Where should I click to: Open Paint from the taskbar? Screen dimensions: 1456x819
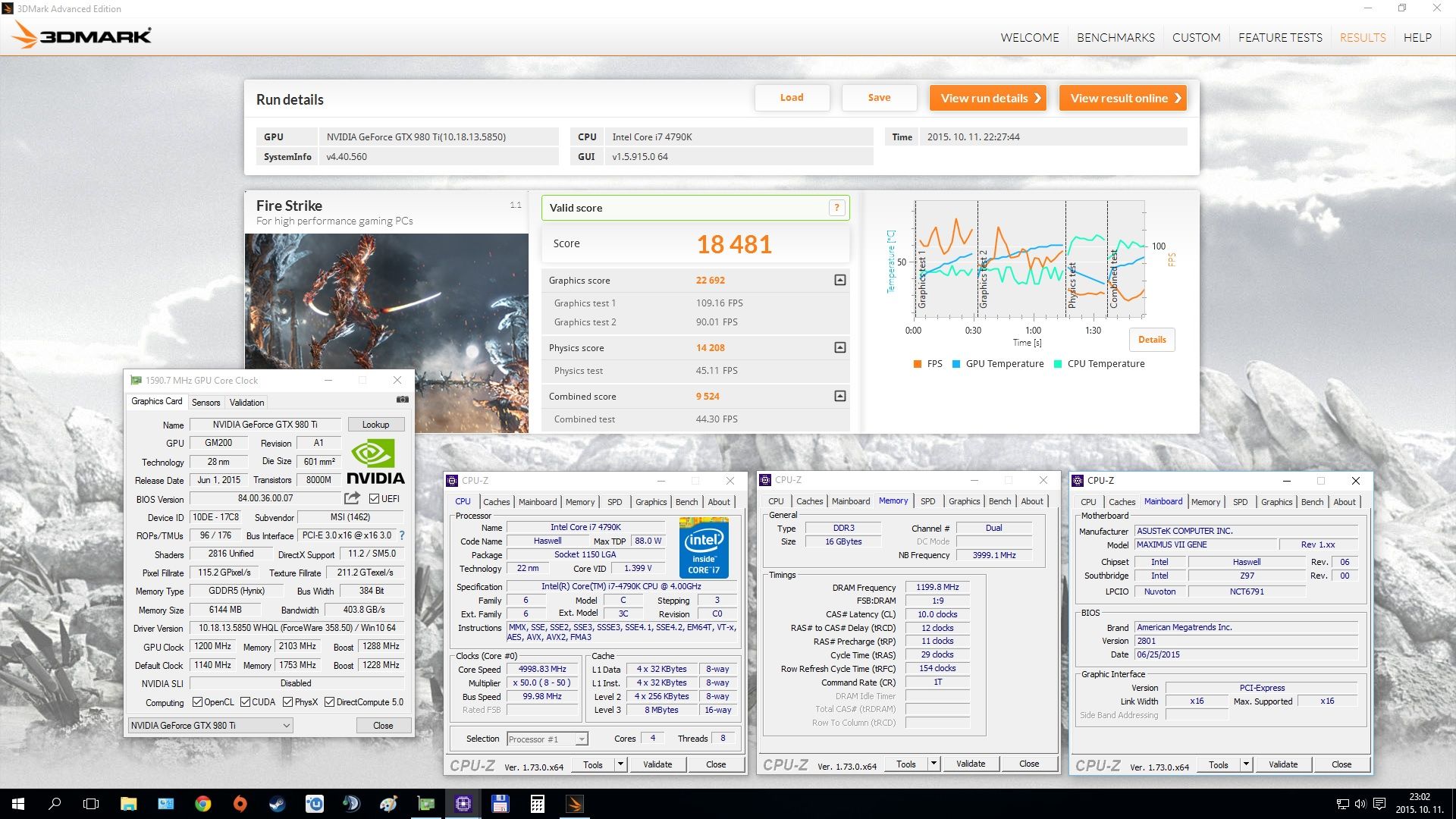coord(388,804)
